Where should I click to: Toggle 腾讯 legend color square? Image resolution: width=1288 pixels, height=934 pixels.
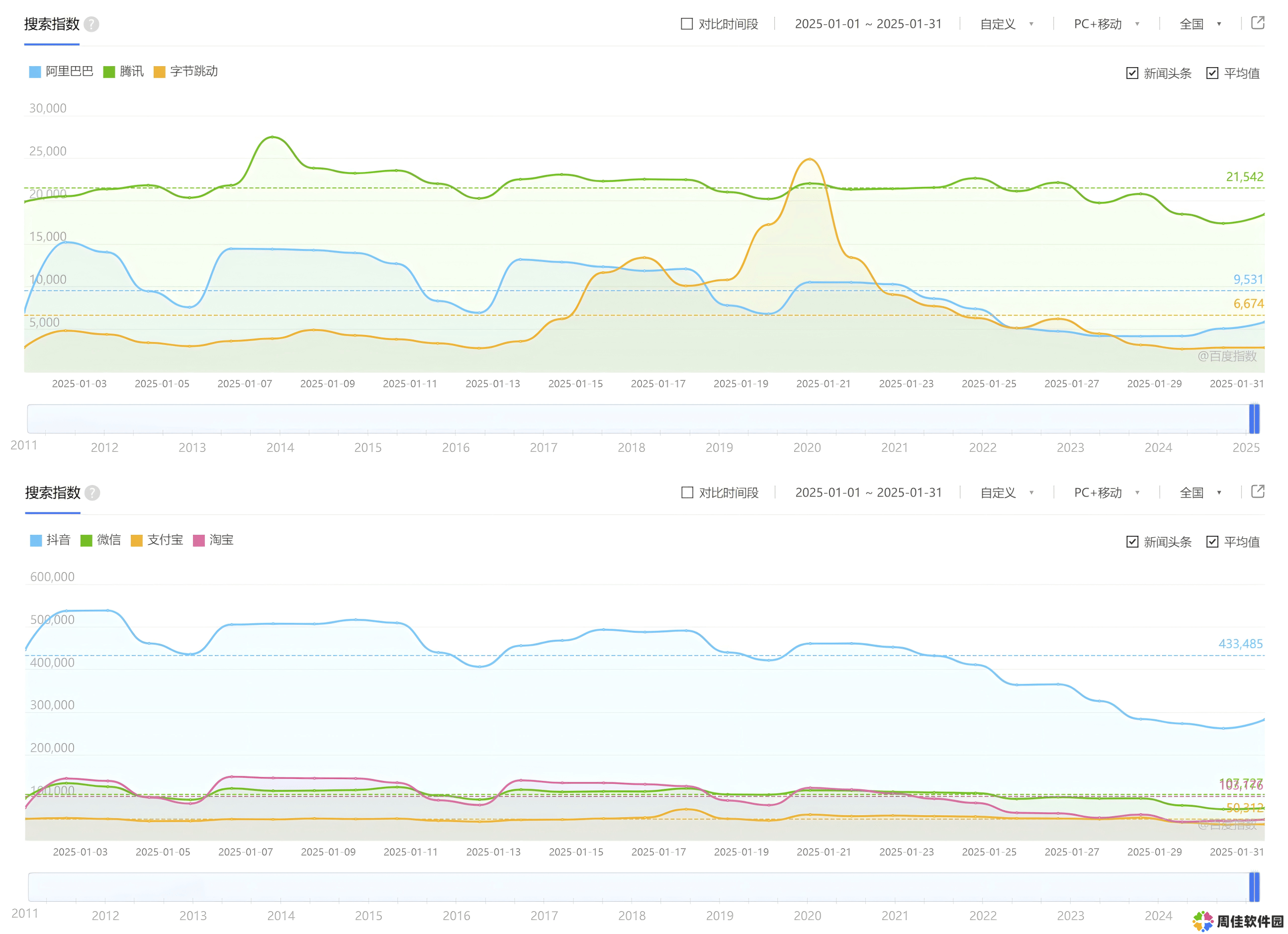click(x=109, y=72)
